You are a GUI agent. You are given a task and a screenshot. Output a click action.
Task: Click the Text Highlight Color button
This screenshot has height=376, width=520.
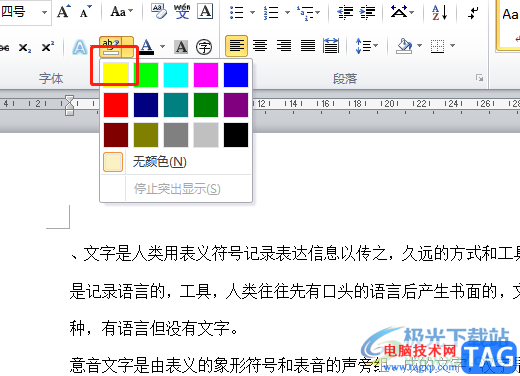111,47
